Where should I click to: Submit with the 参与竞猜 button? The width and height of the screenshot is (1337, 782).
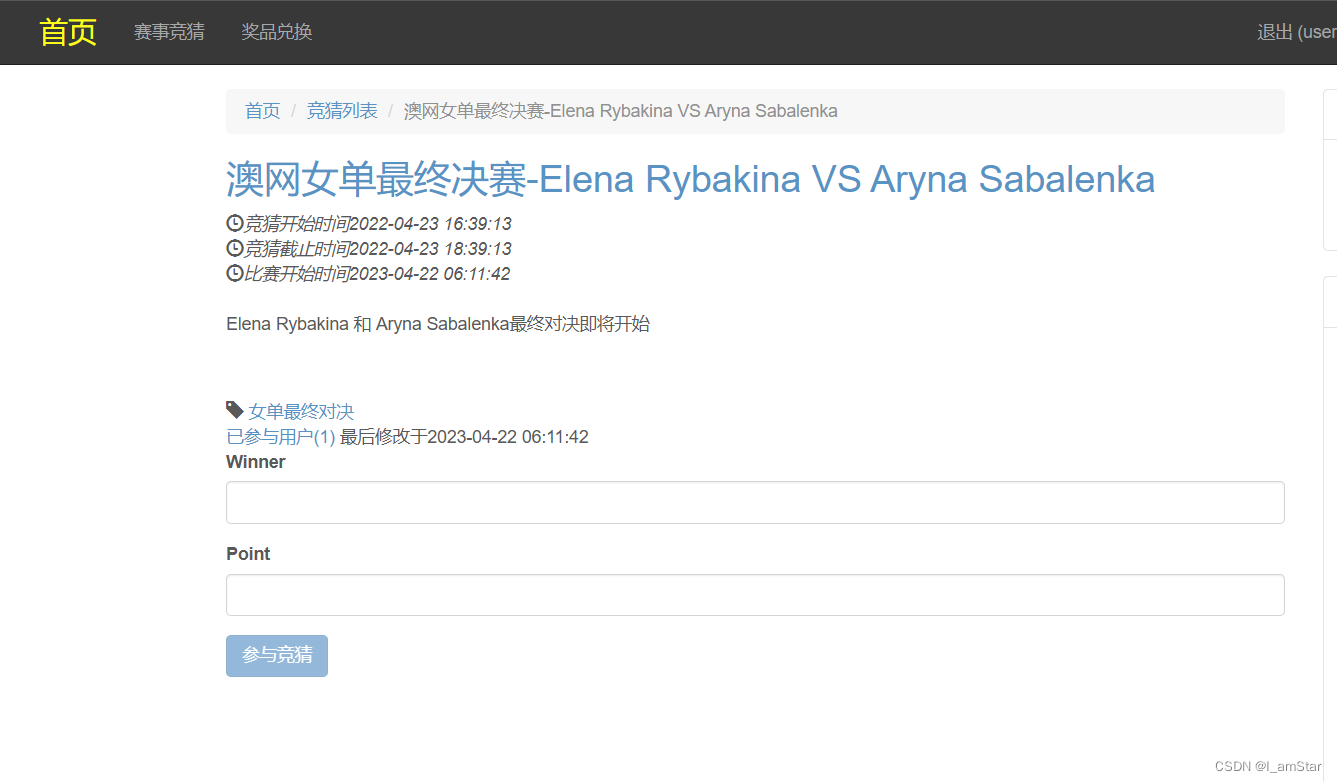point(277,656)
